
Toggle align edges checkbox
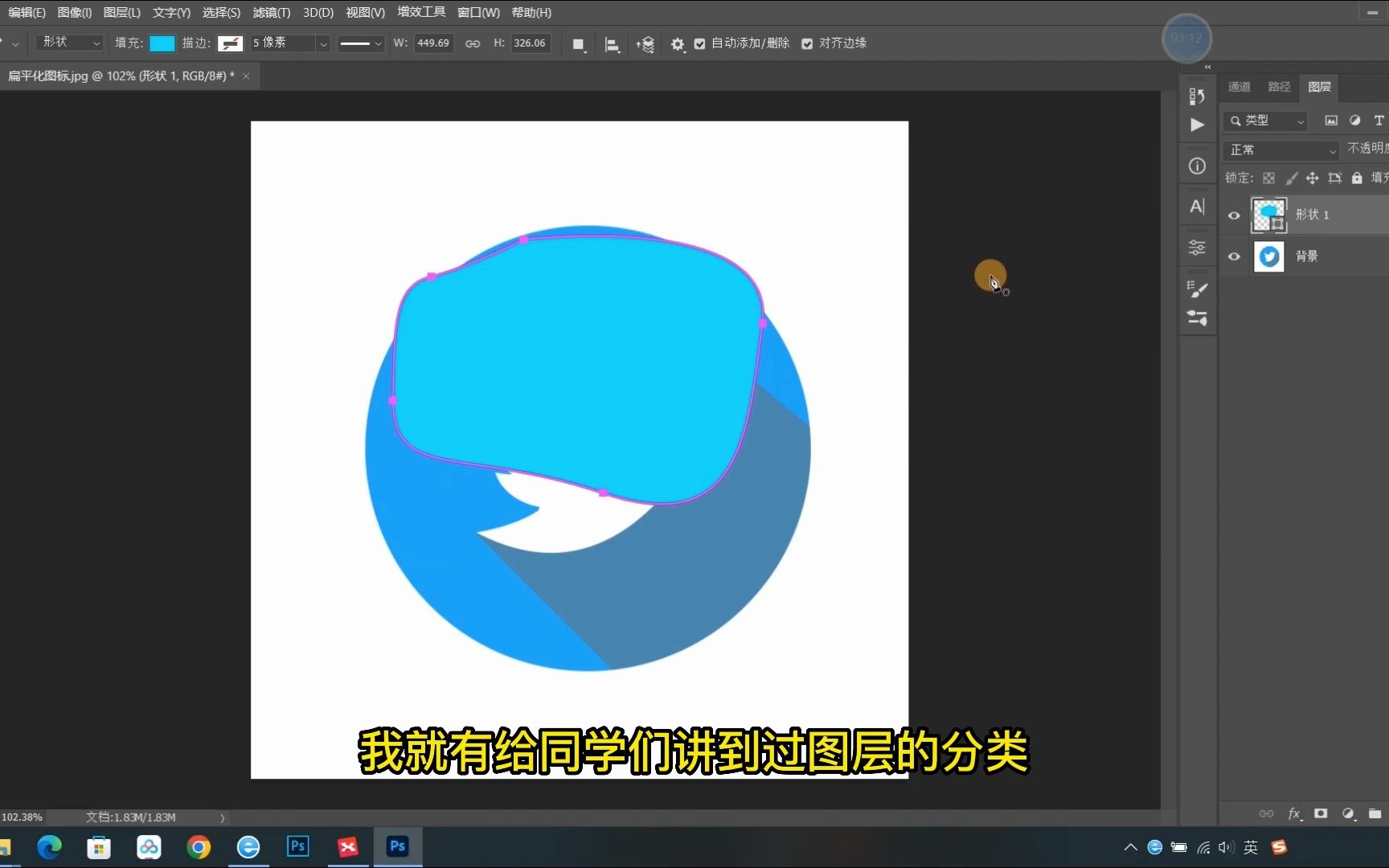click(x=807, y=44)
